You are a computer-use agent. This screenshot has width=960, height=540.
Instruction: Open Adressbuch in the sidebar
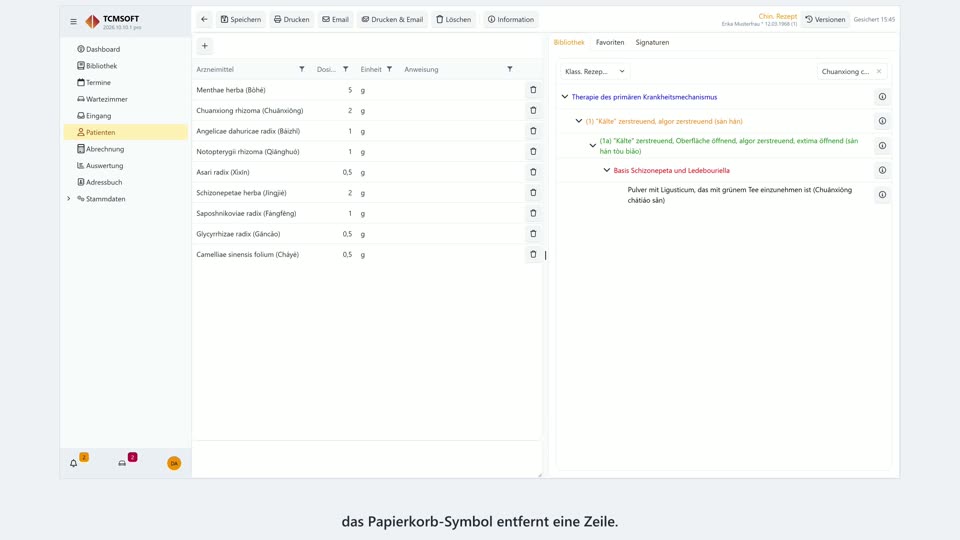coord(126,182)
